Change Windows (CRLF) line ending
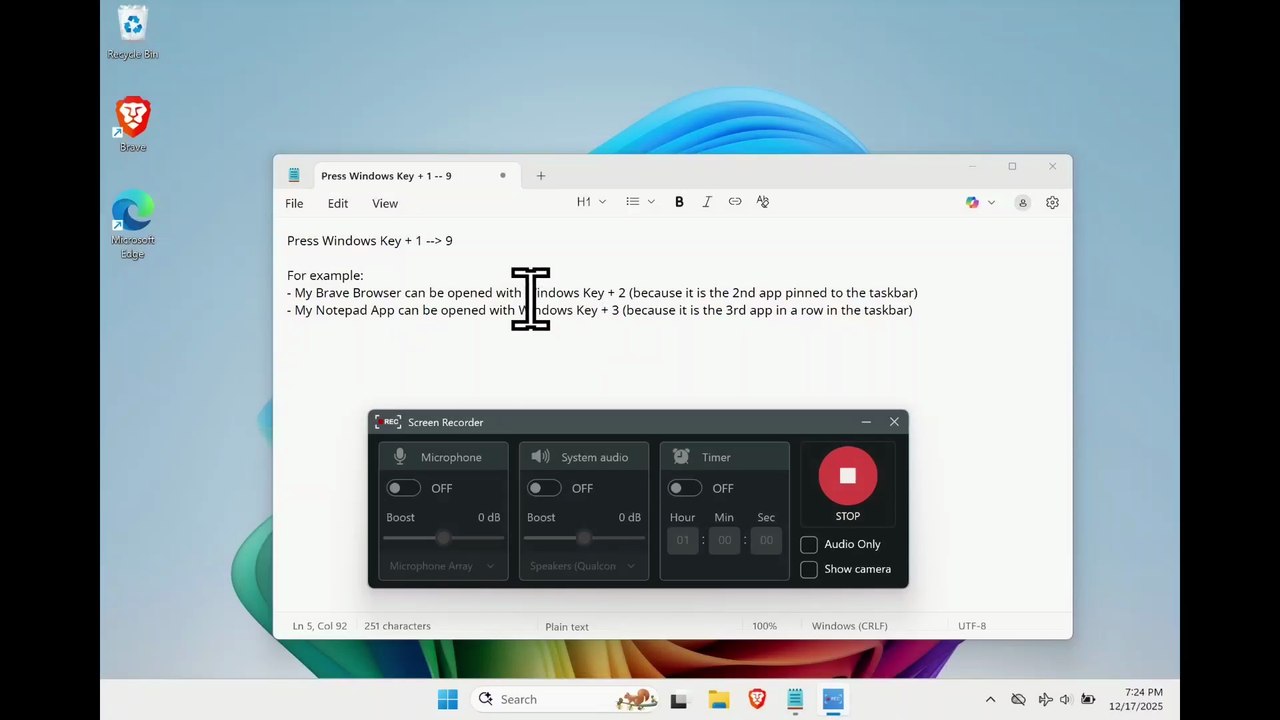This screenshot has width=1280, height=720. (849, 626)
